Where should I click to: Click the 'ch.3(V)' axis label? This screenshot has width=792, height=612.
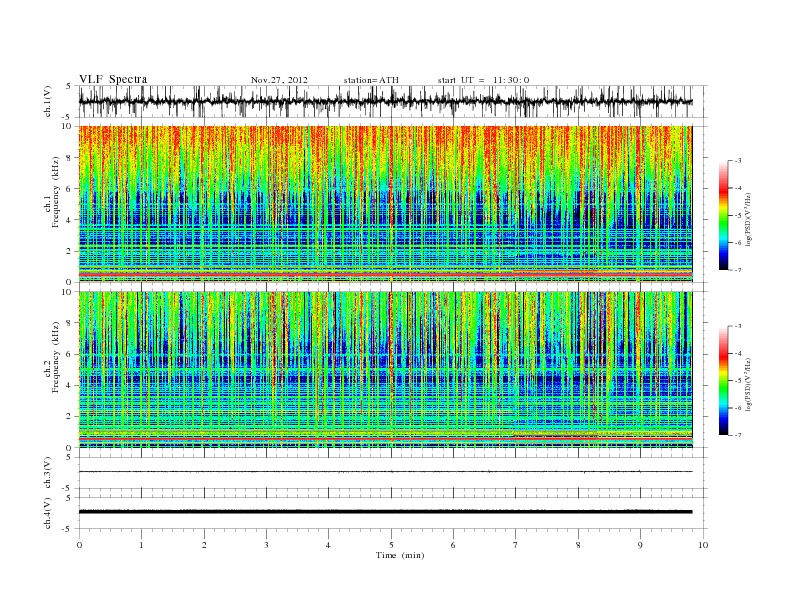coord(48,472)
